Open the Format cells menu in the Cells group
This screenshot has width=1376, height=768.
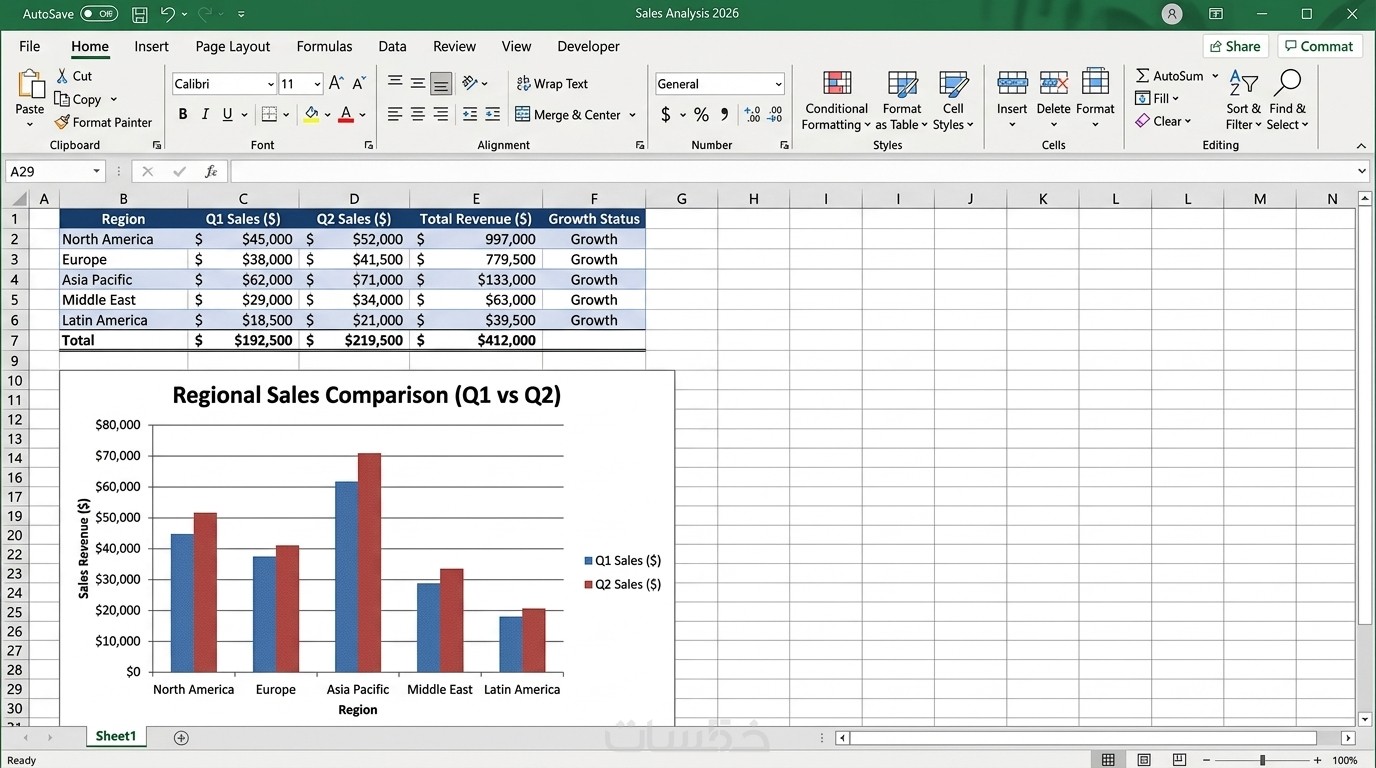1095,99
